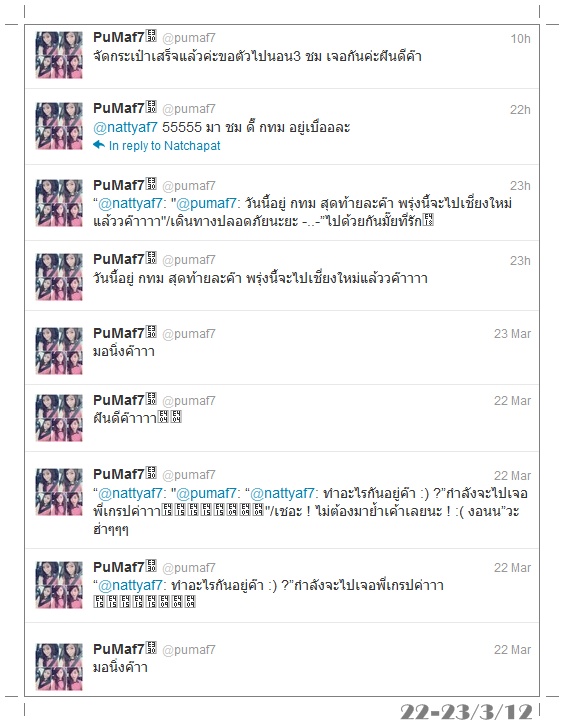Click the PuMaf7 name on the 23 Mar tweet
The width and height of the screenshot is (564, 721).
[x=119, y=333]
